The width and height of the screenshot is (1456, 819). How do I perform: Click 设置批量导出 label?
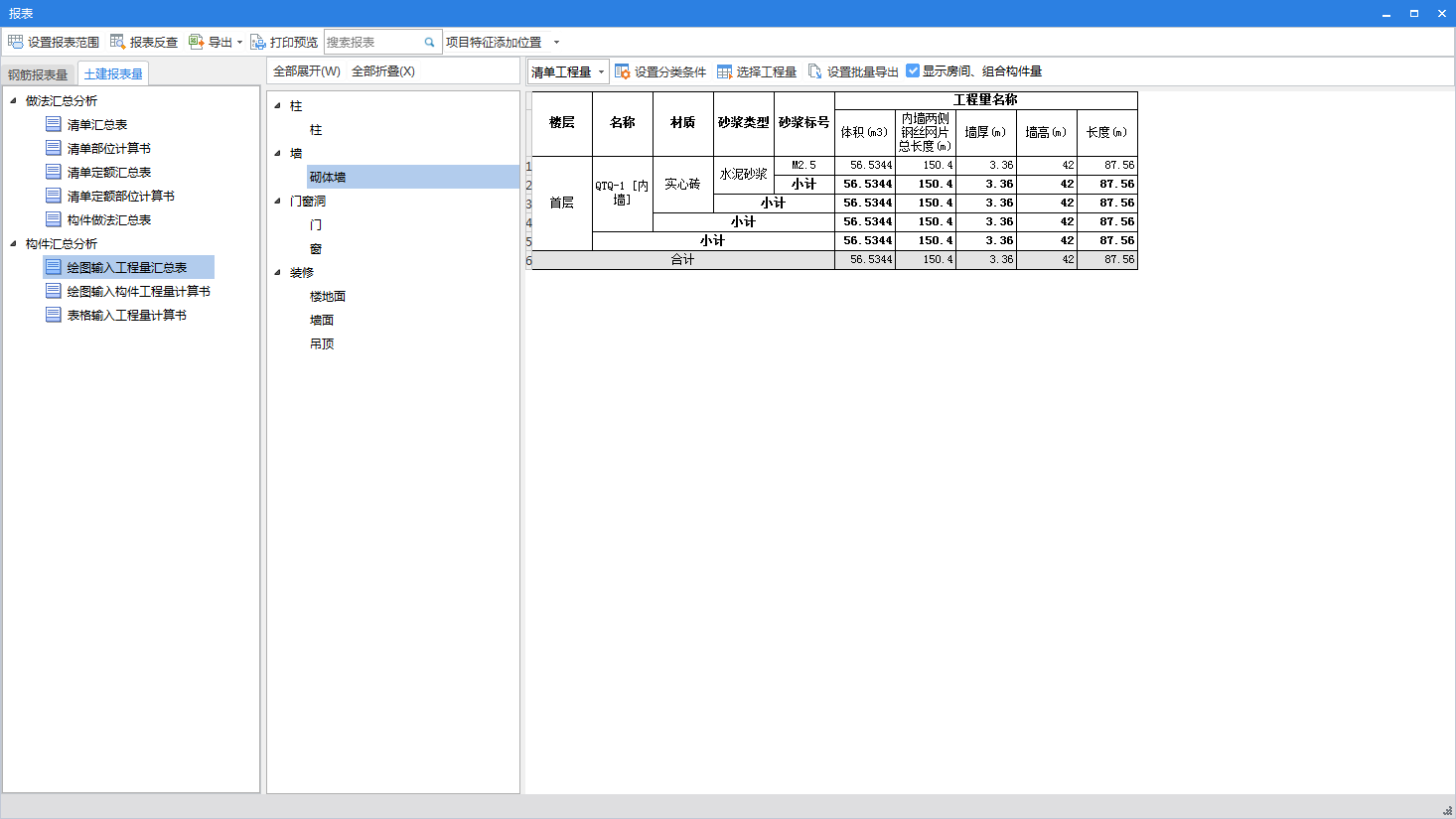863,72
